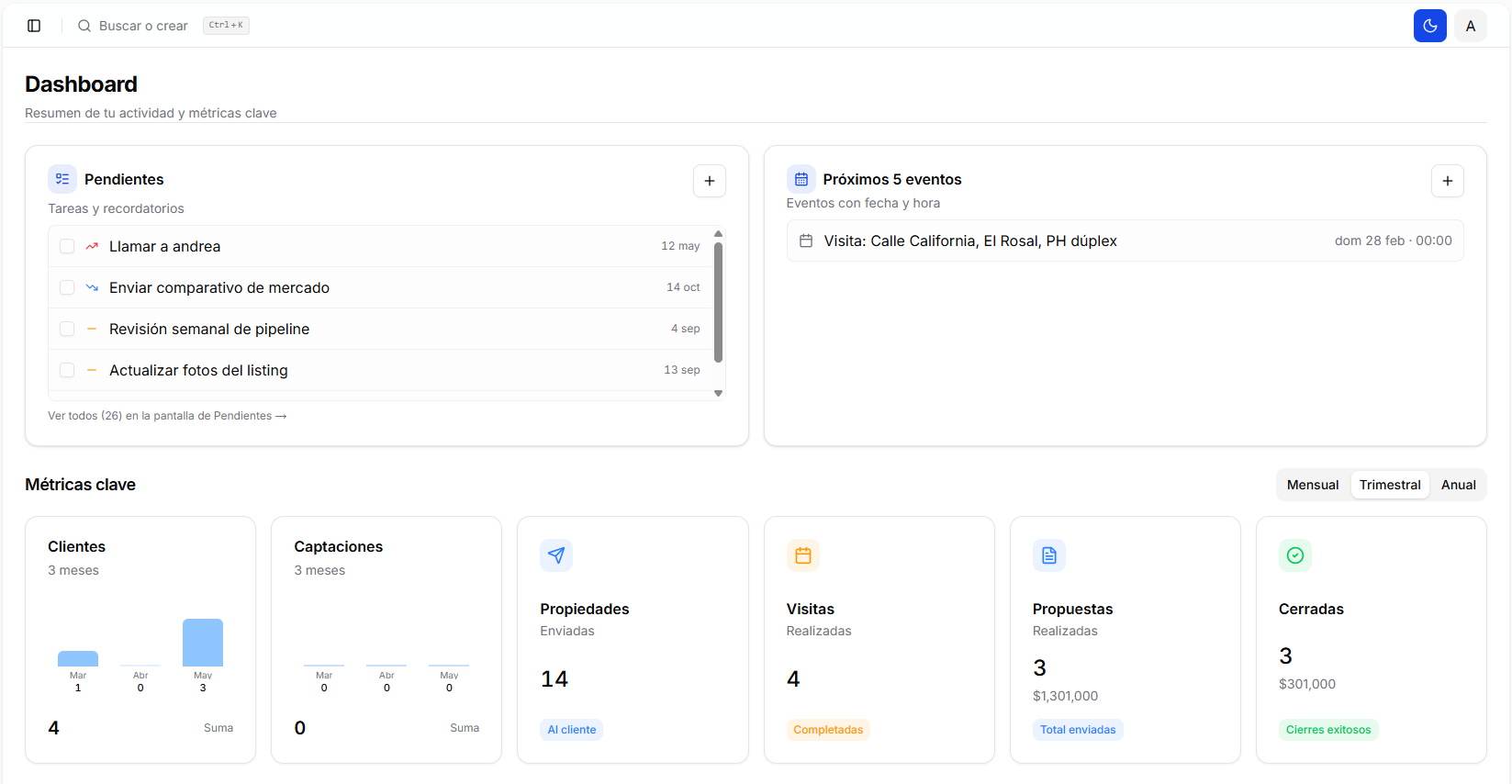Click the search magnifier icon
Image resolution: width=1512 pixels, height=784 pixels.
click(84, 26)
